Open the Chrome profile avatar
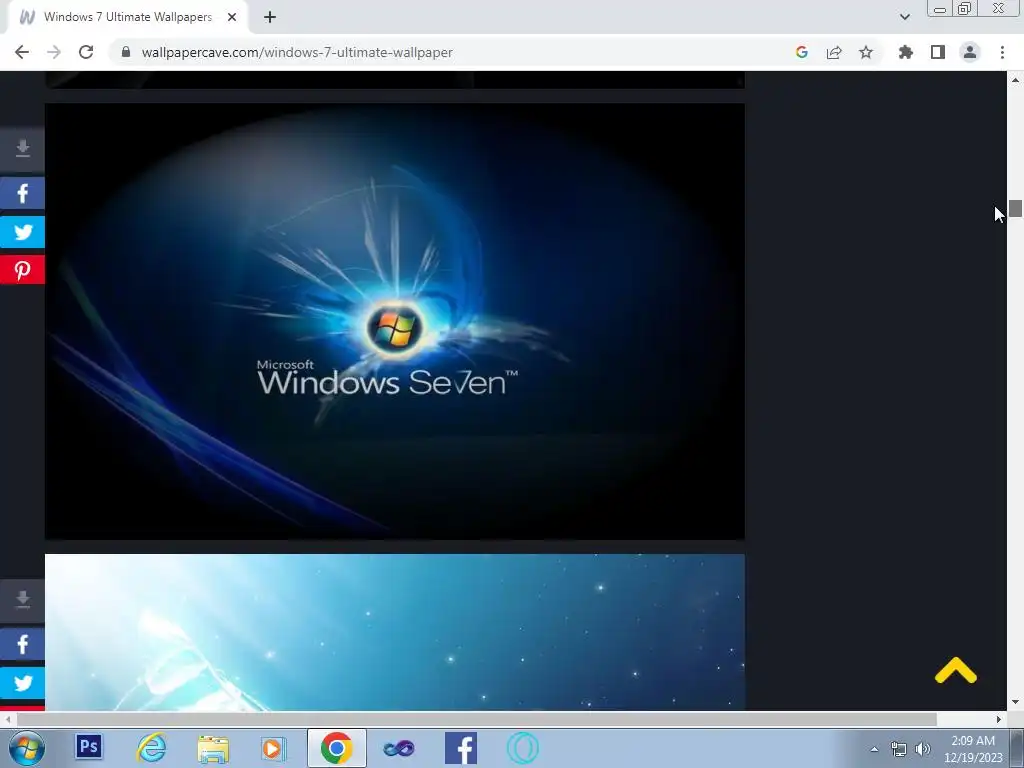Viewport: 1024px width, 768px height. point(970,52)
